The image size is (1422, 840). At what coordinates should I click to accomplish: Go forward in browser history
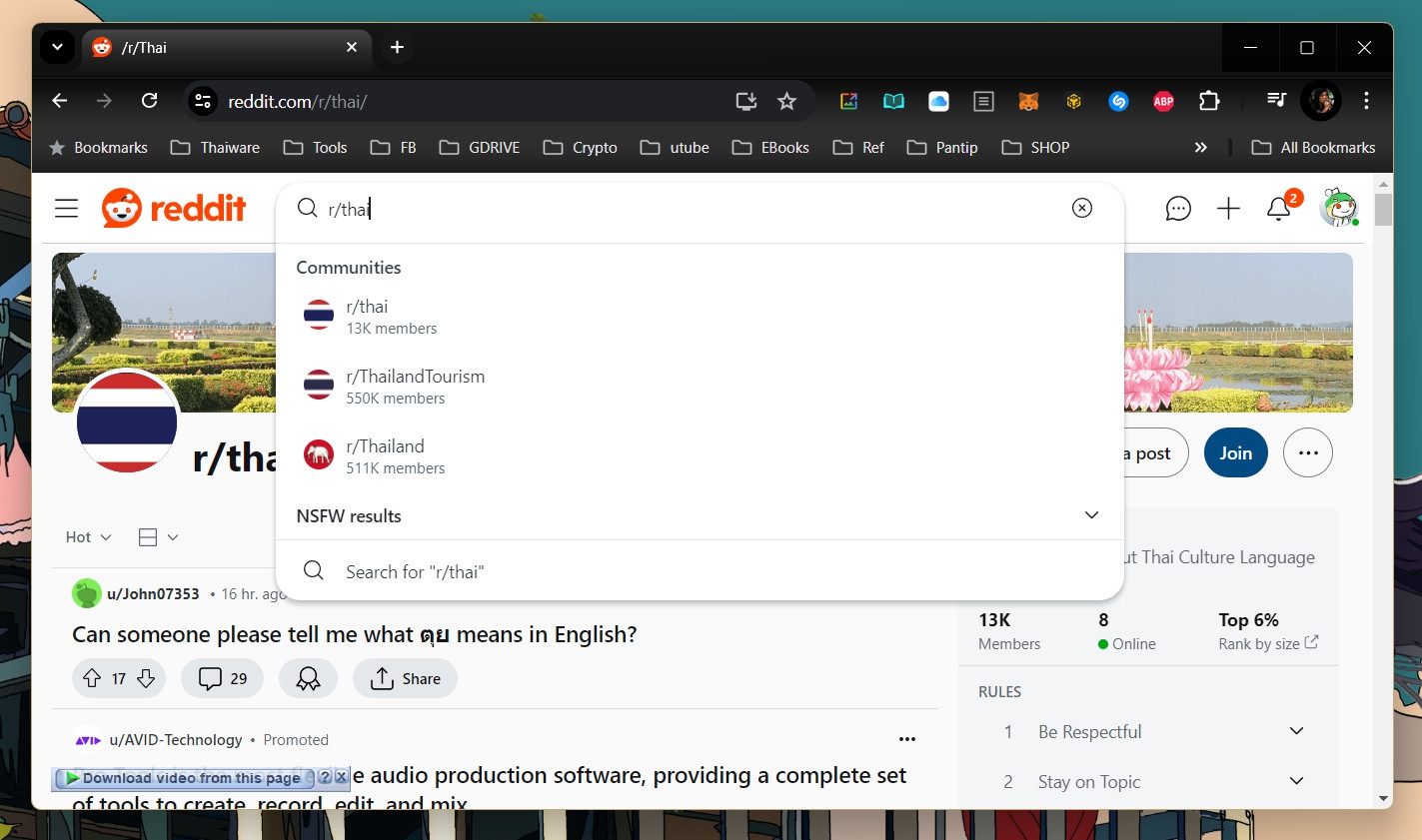click(104, 101)
